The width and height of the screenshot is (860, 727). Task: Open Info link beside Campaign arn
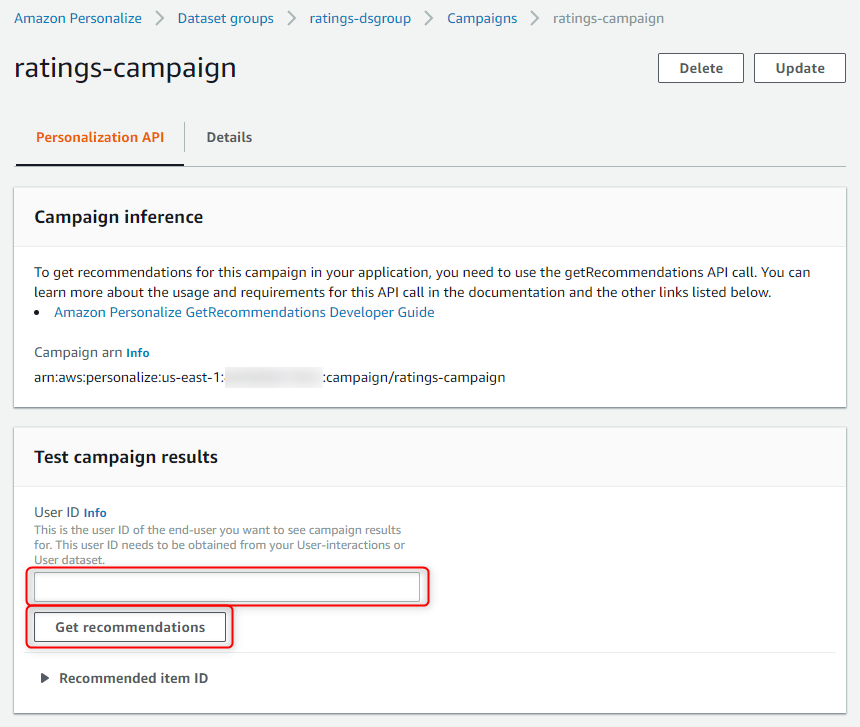coord(138,353)
